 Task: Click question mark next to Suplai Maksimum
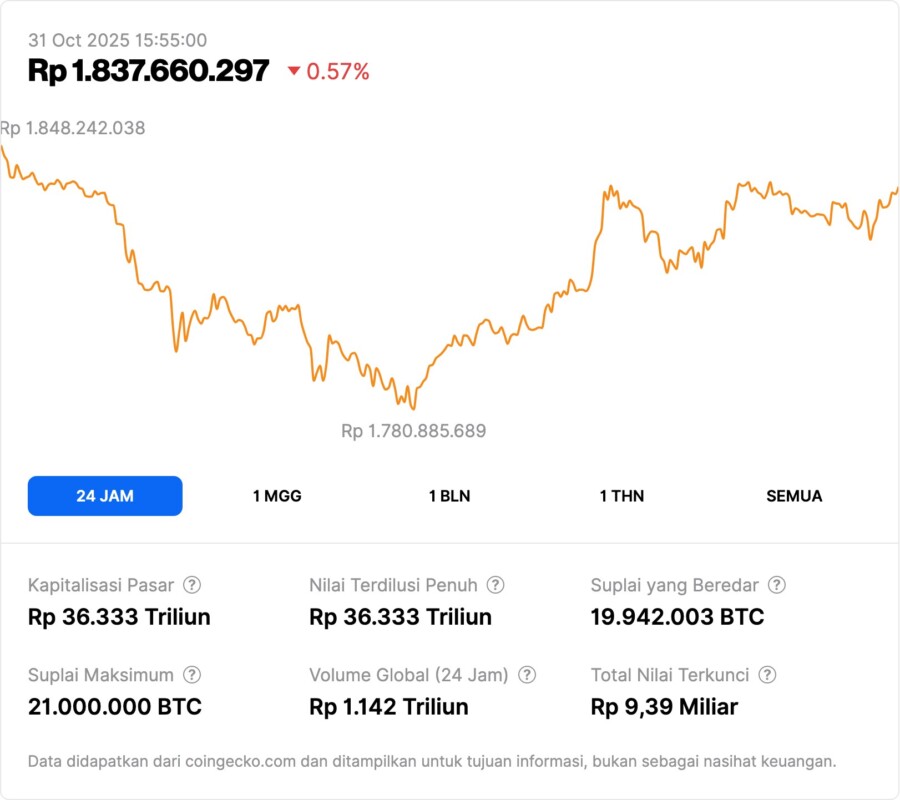[192, 675]
